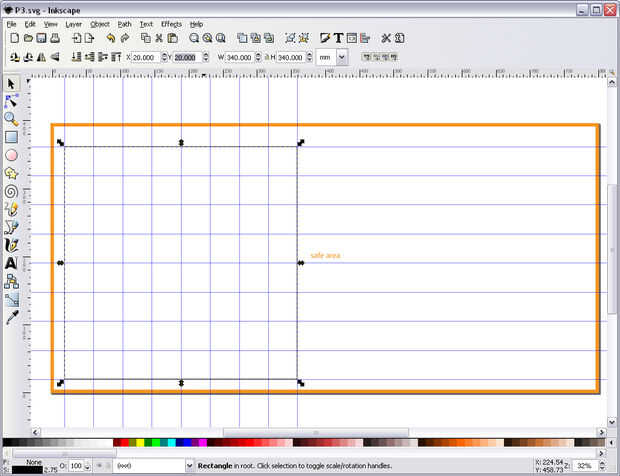Viewport: 620px width, 476px height.
Task: Zoom to fit selection in window
Action: tap(194, 38)
